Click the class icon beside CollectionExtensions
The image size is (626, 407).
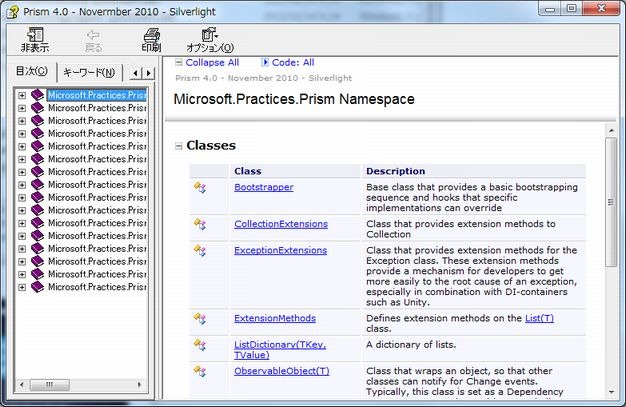(x=199, y=224)
